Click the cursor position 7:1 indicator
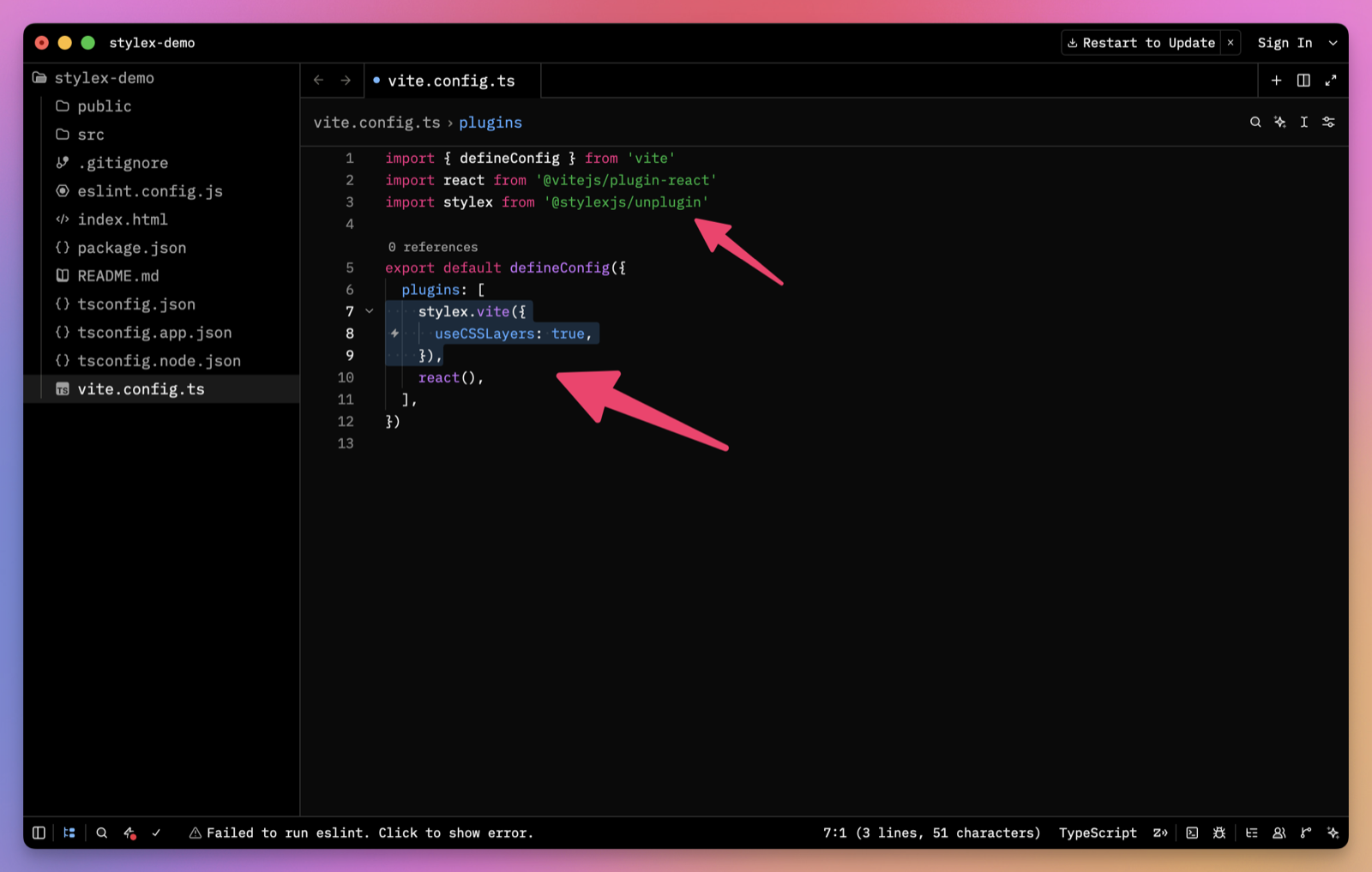 (931, 833)
